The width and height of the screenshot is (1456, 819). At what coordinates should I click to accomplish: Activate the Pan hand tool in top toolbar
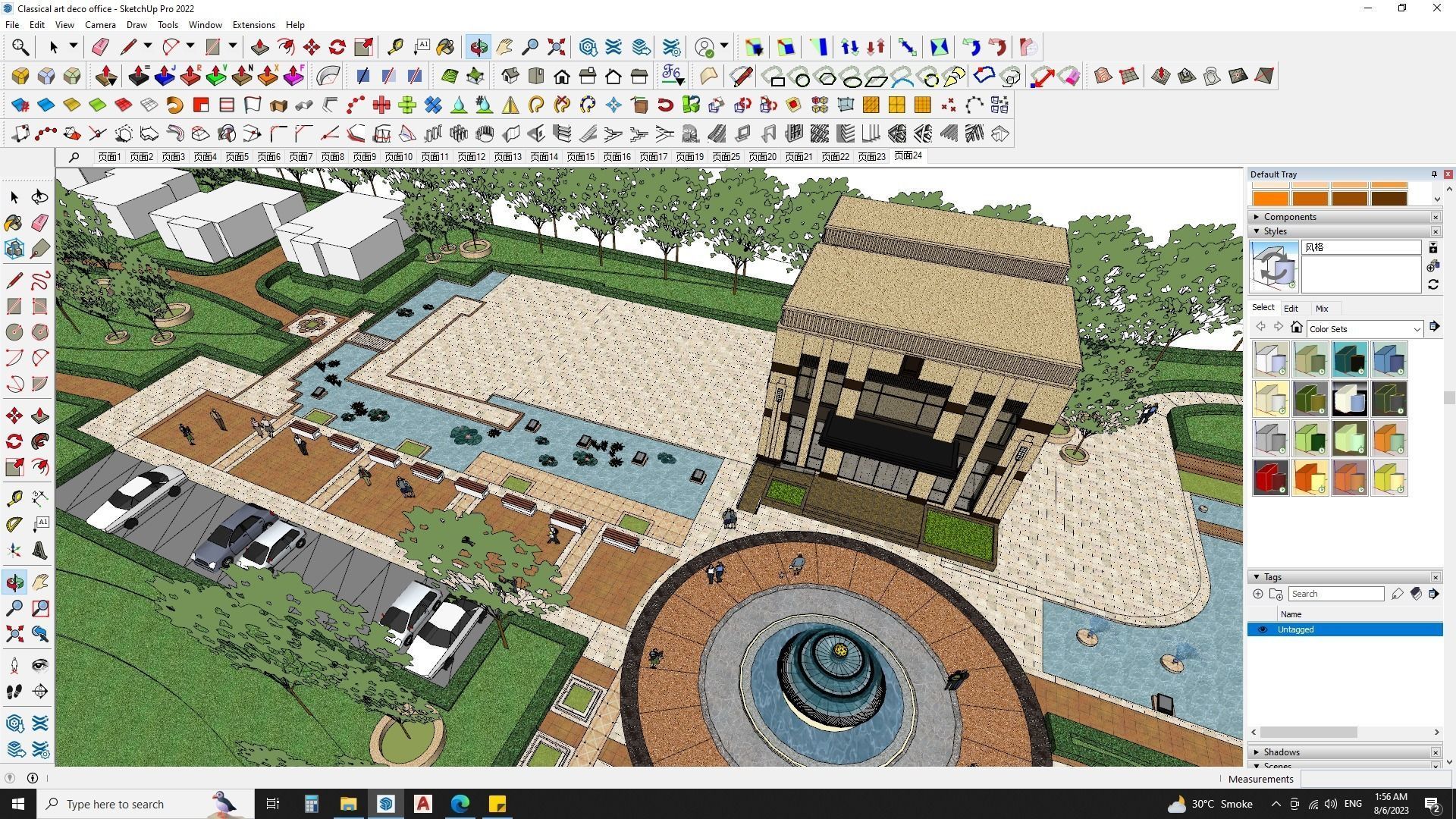[x=504, y=47]
